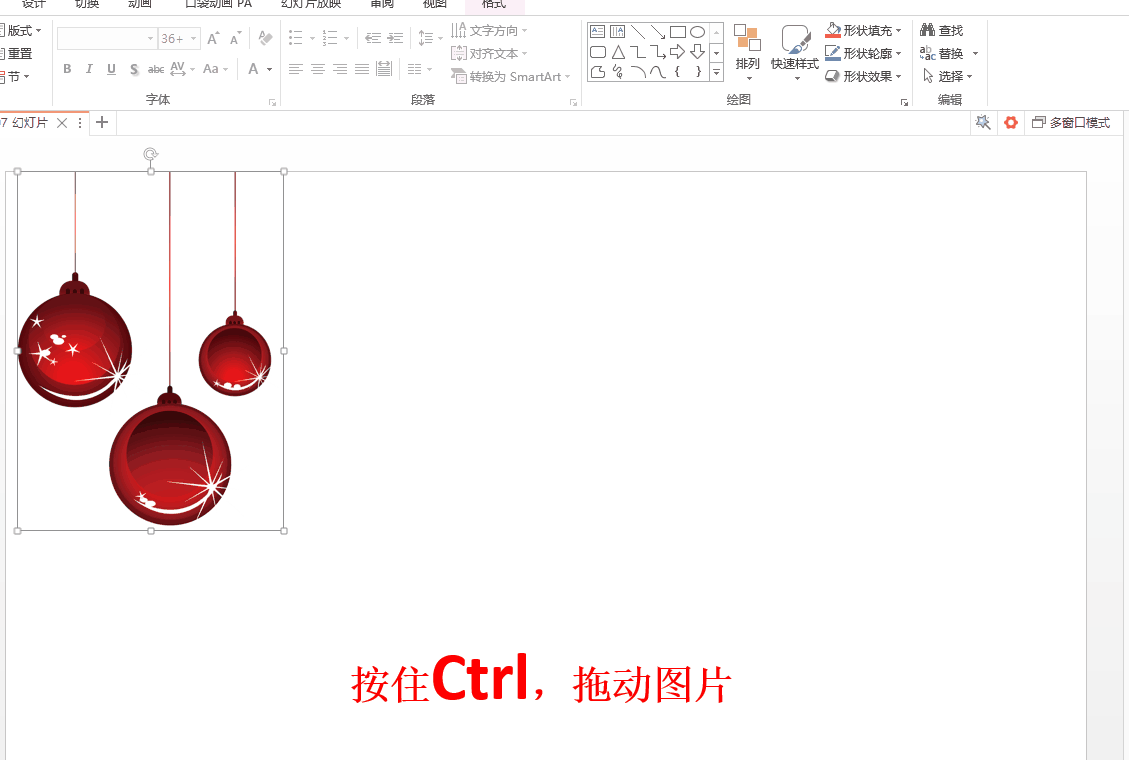Open 形状效果 shape effects menu
The height and width of the screenshot is (760, 1129).
[863, 76]
